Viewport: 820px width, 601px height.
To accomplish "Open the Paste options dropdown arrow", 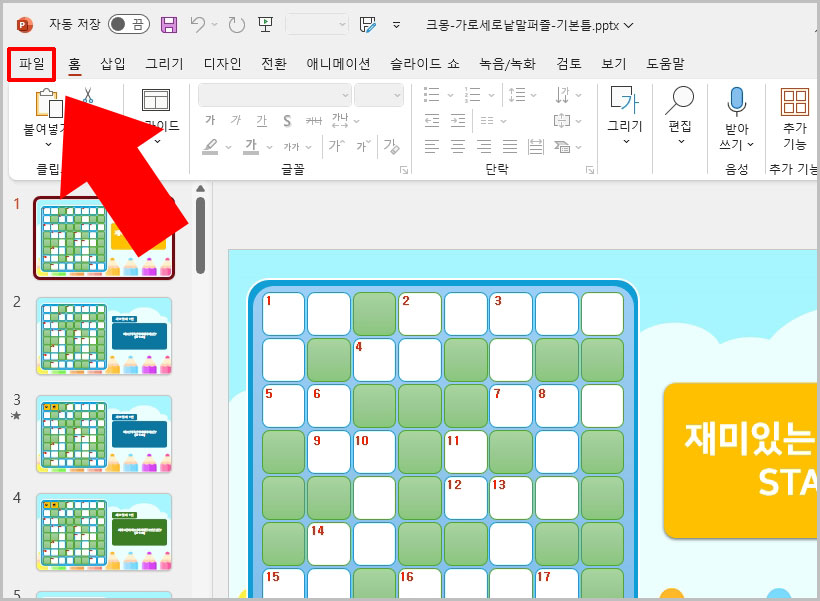I will pyautogui.click(x=48, y=144).
